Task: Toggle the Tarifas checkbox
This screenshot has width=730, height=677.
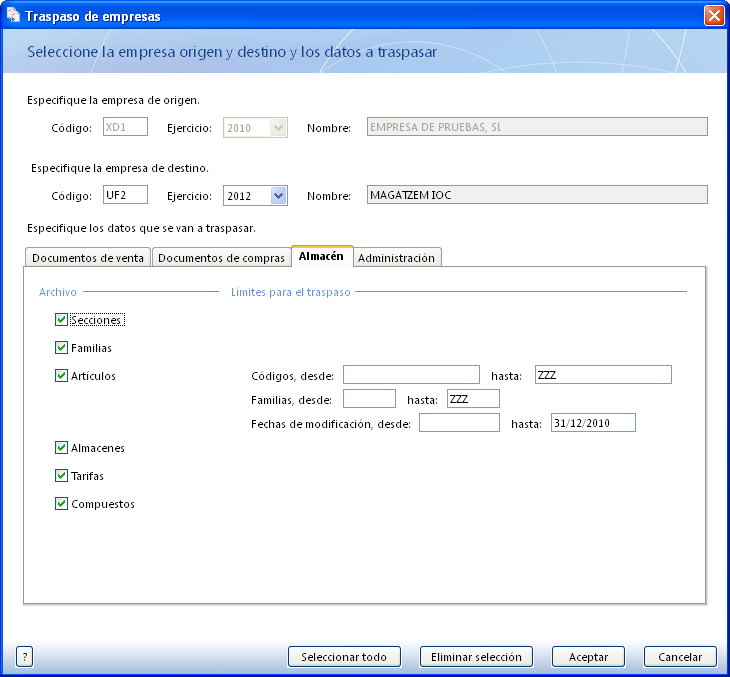Action: [62, 476]
